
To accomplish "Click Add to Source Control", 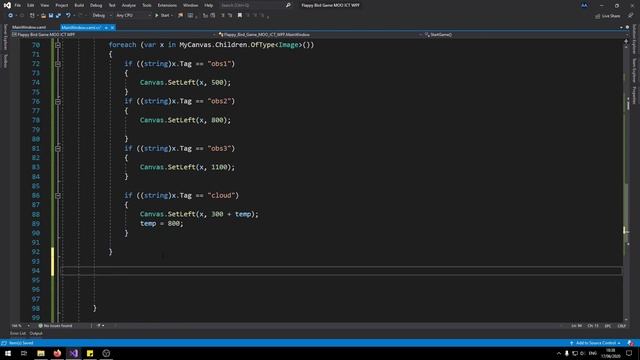I will tap(596, 343).
